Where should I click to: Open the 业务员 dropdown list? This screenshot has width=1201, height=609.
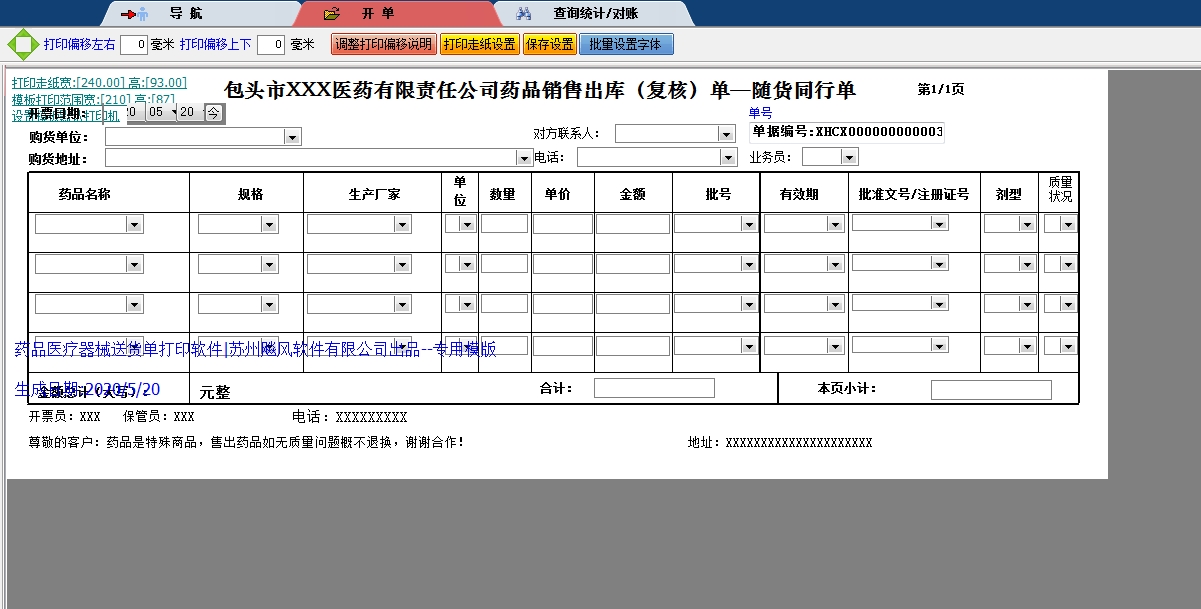coord(849,157)
